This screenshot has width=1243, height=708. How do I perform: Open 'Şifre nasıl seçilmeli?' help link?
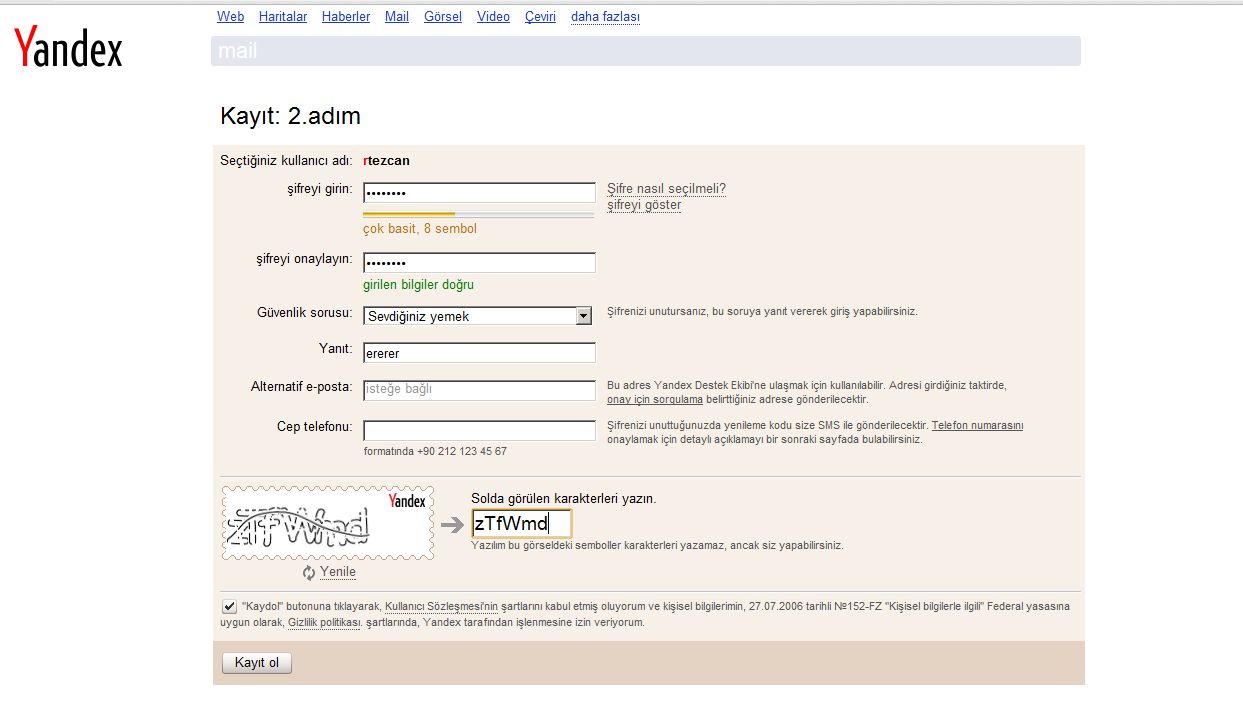(x=666, y=189)
